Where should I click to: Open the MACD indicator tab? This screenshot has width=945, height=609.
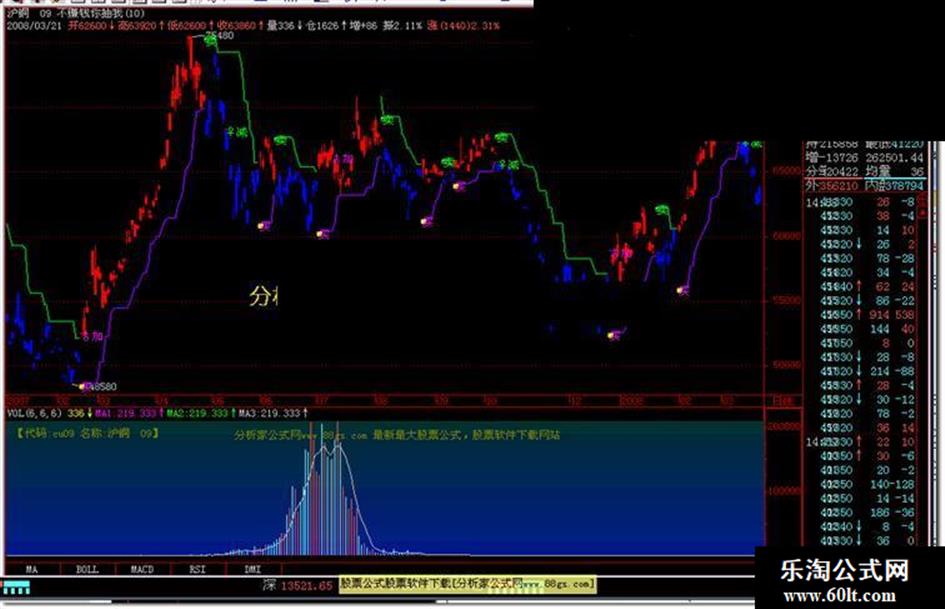(x=142, y=569)
